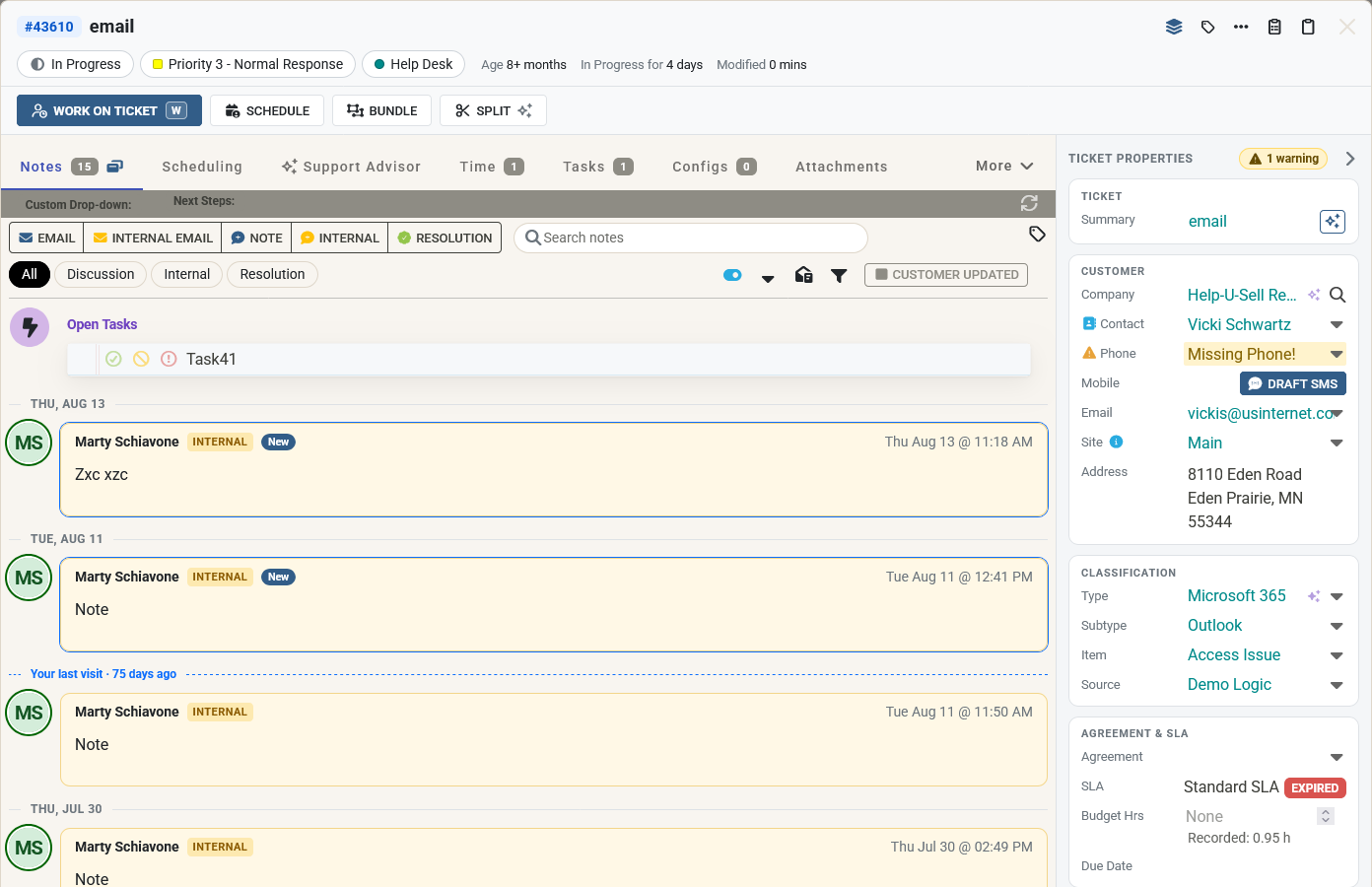The image size is (1372, 887).
Task: Open the Agreement dropdown
Action: pyautogui.click(x=1337, y=758)
